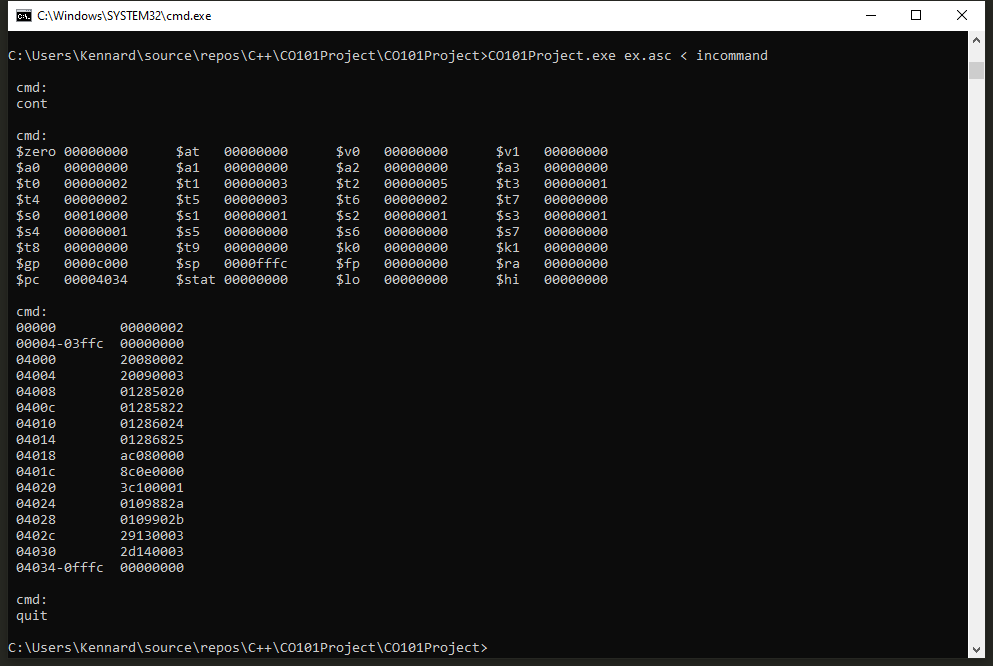Click the vertical scrollbar thumb
Screen dimensions: 993x666
click(976, 70)
